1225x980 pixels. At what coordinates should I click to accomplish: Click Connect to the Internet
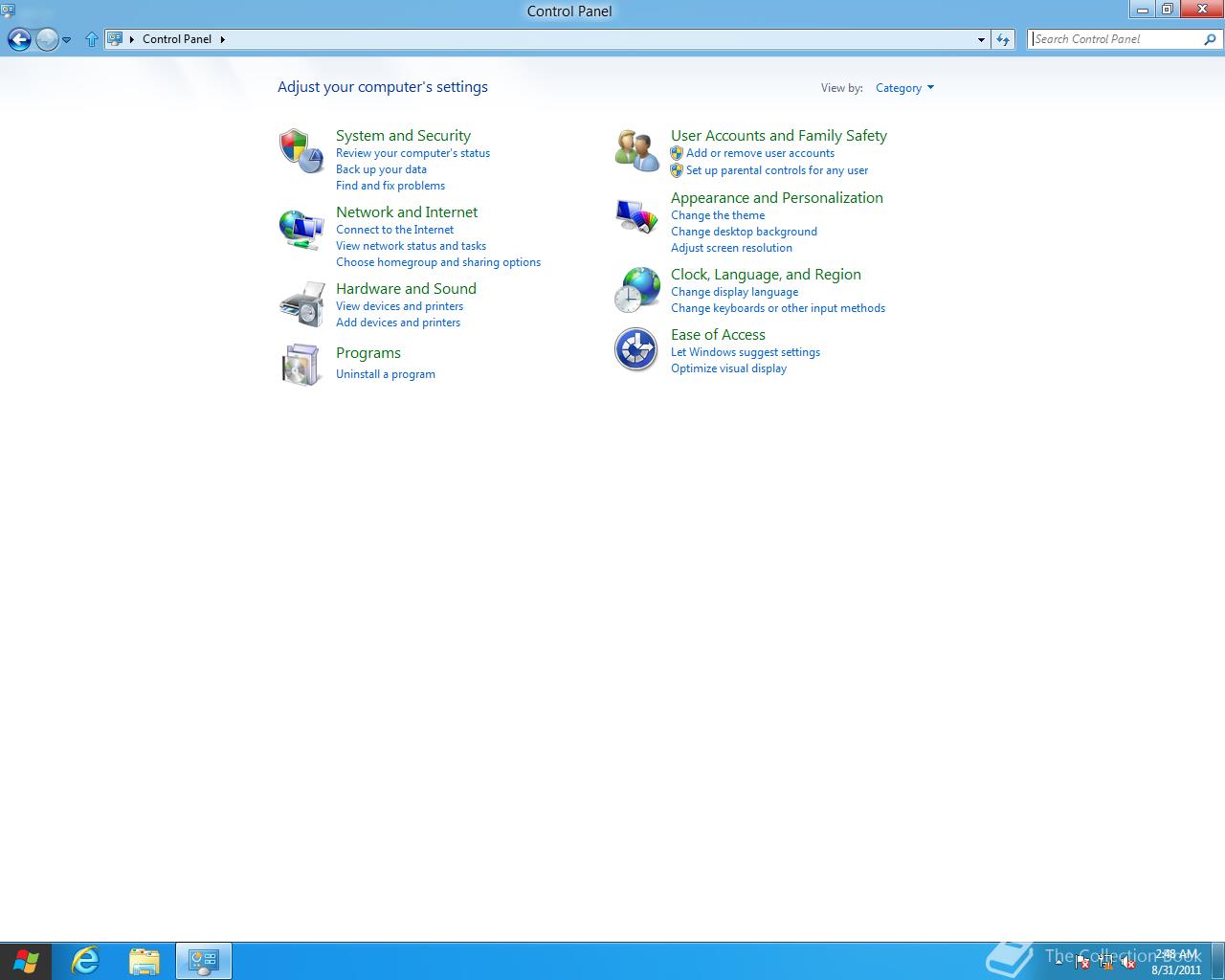coord(394,230)
